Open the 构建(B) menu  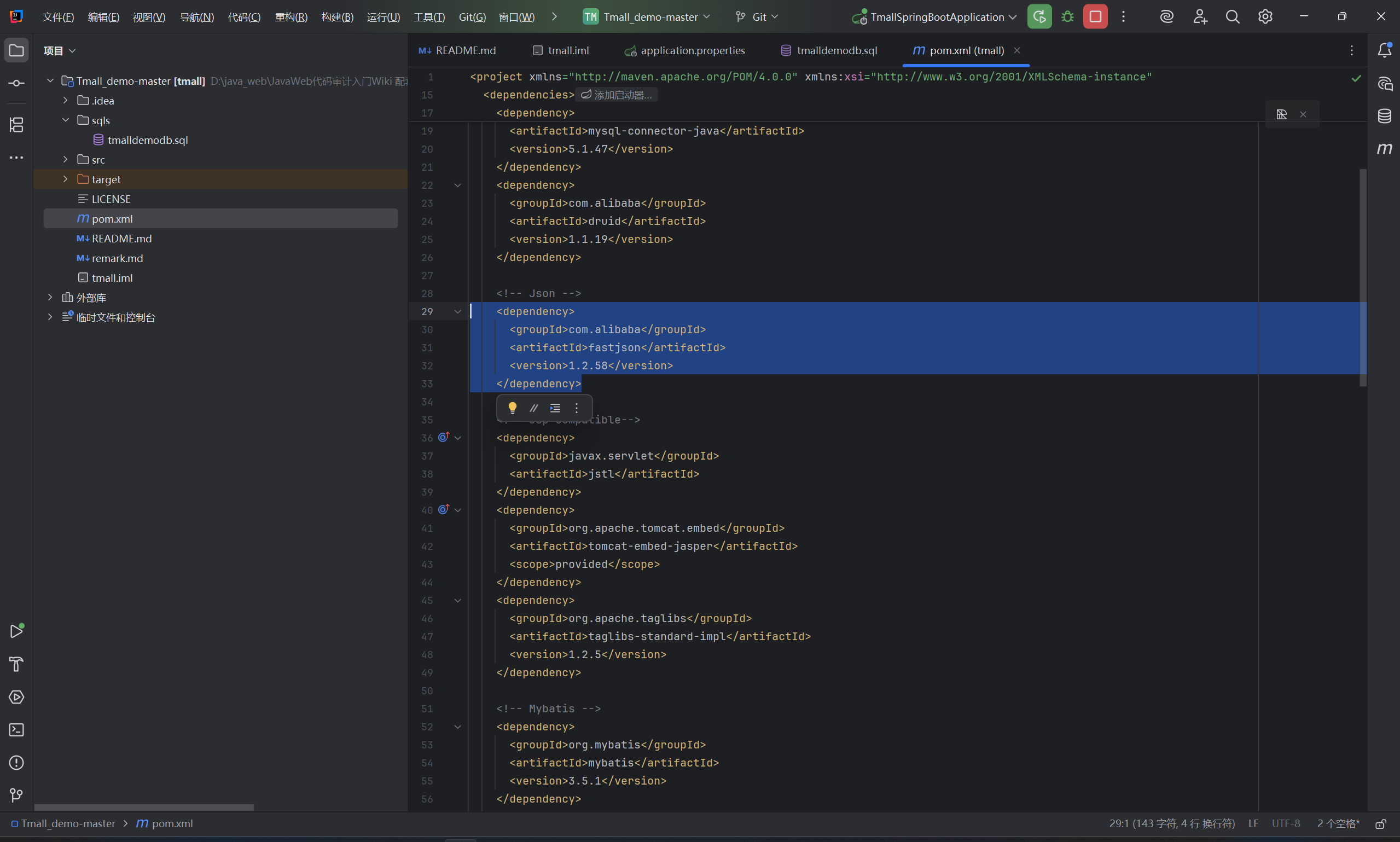click(337, 17)
